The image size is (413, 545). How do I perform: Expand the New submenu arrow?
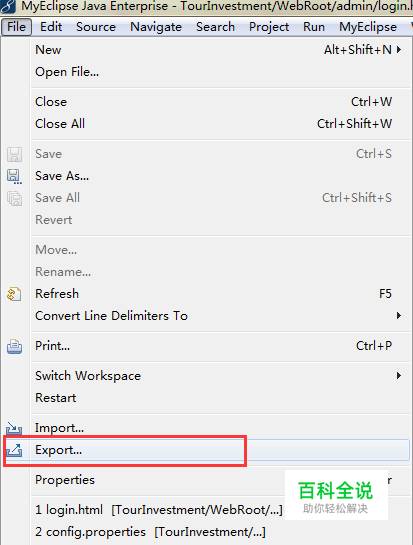pyautogui.click(x=399, y=50)
